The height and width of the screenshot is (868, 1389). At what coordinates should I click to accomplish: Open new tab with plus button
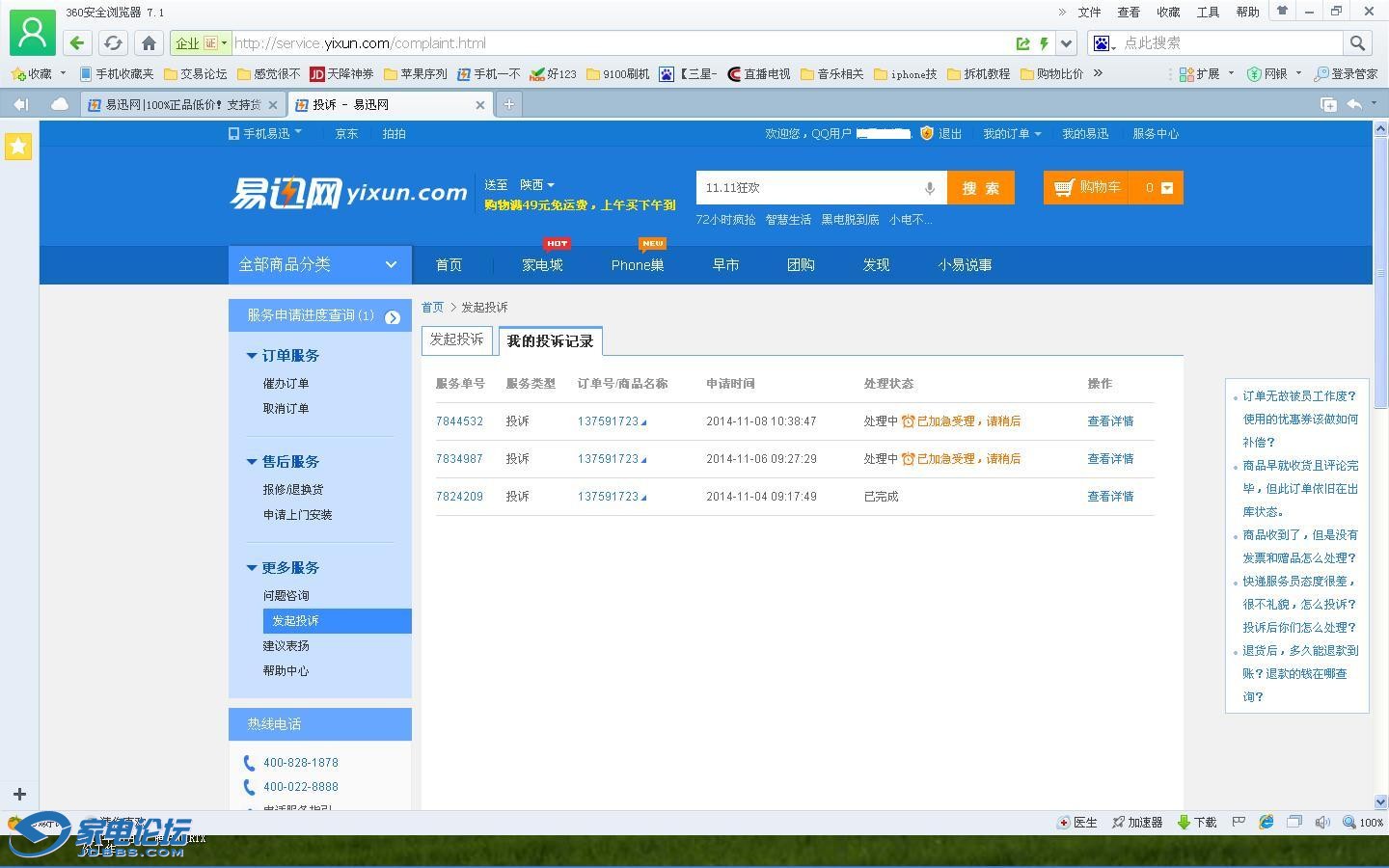(x=508, y=104)
